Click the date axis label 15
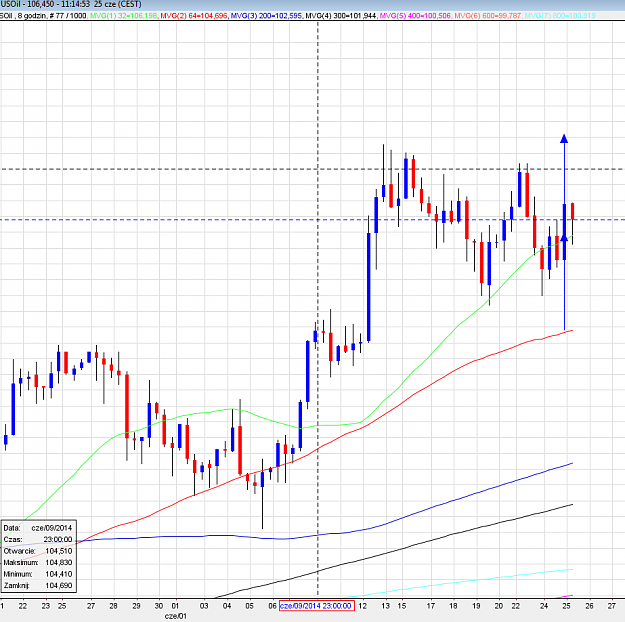This screenshot has width=625, height=622. pos(402,606)
